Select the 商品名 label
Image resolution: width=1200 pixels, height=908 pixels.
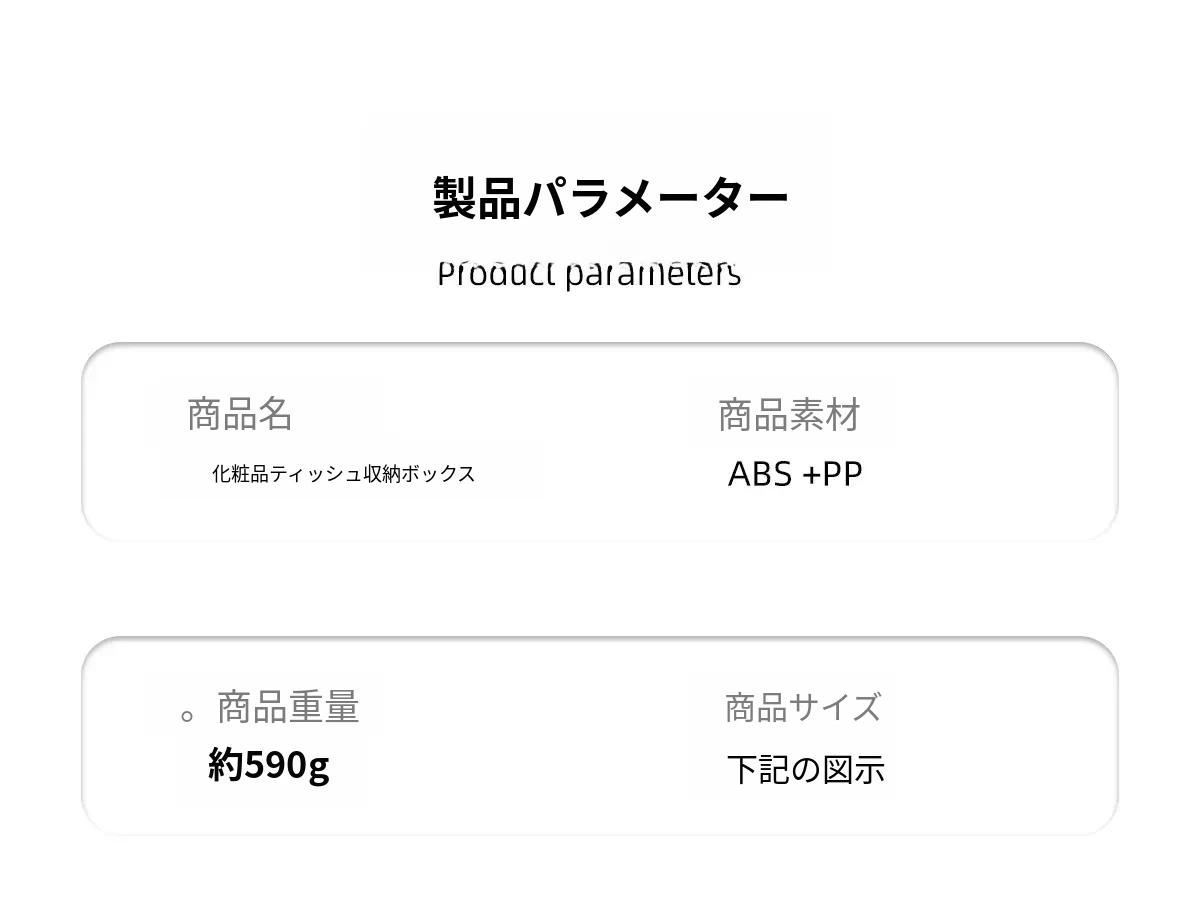pyautogui.click(x=240, y=414)
